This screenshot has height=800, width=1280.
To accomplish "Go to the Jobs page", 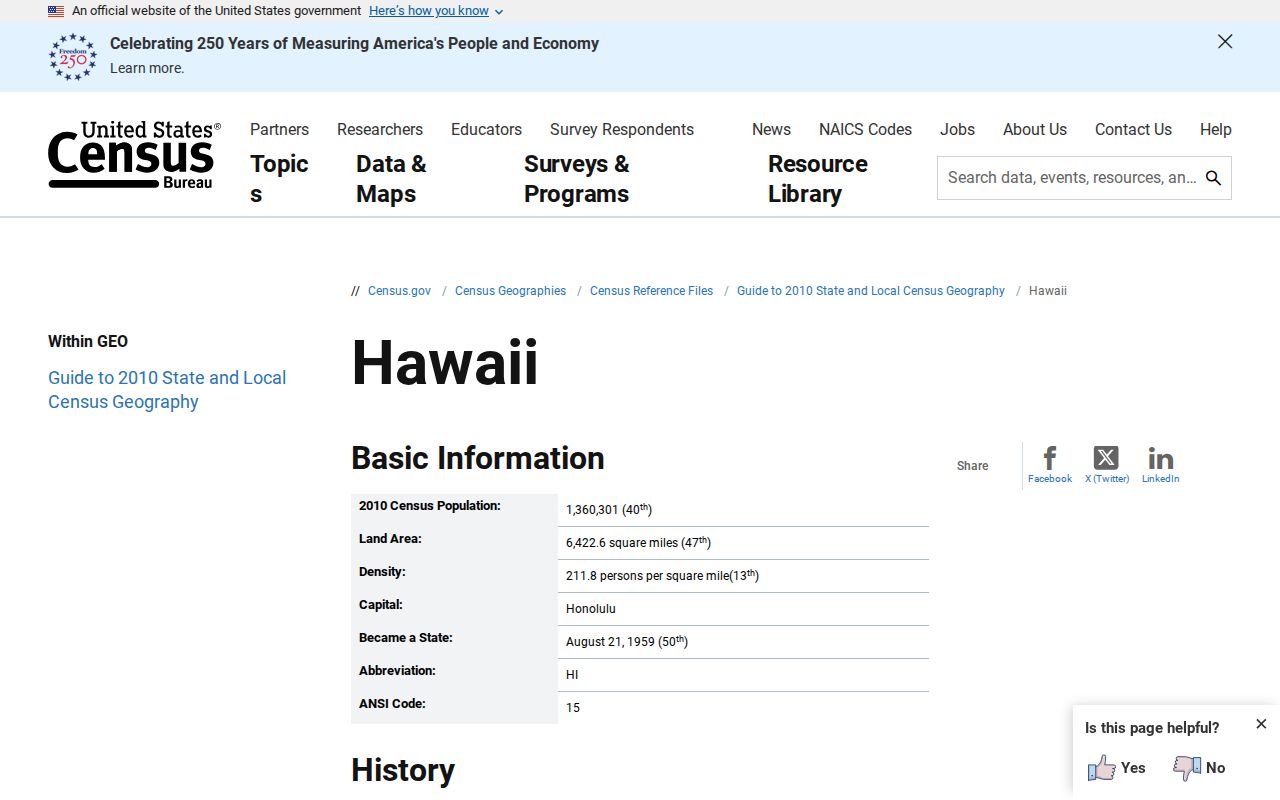I will coord(957,129).
